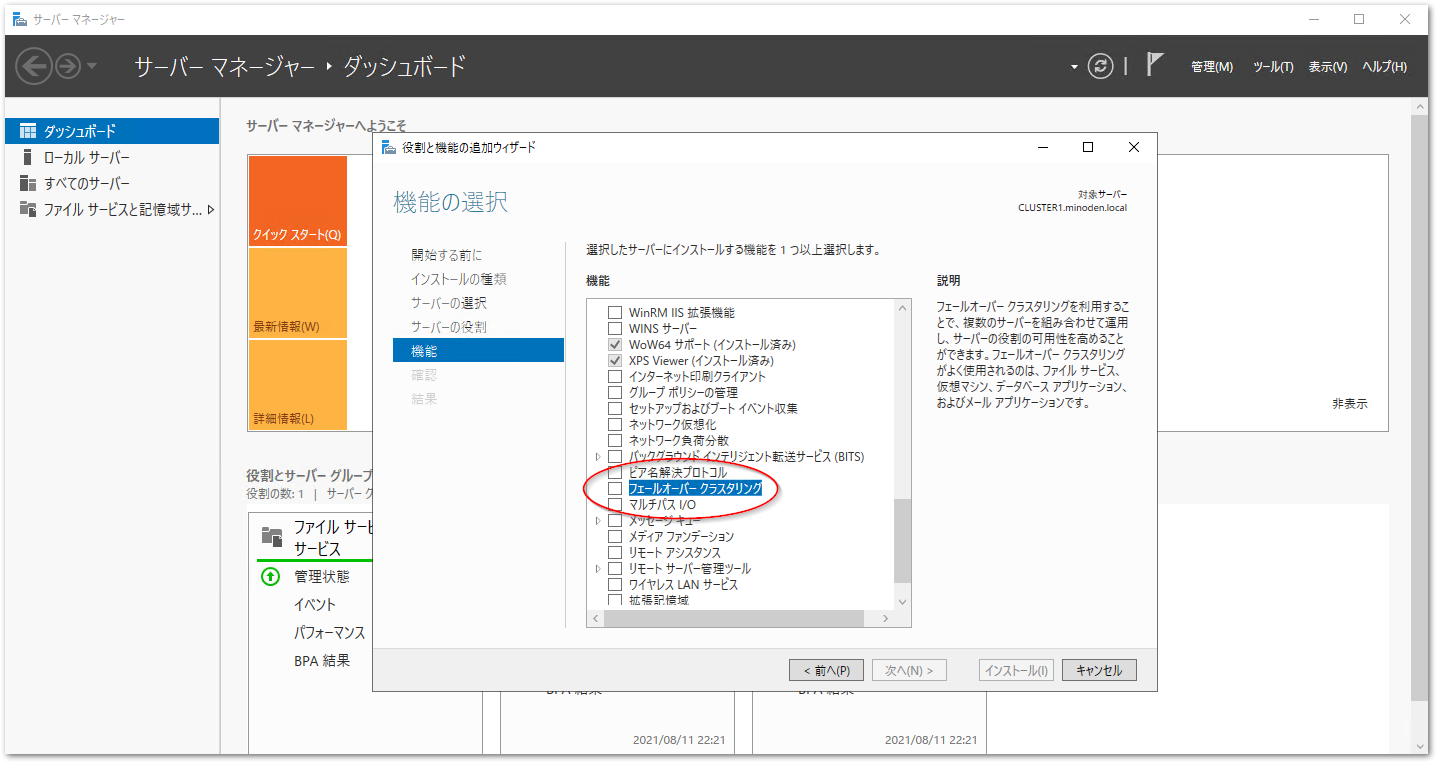Image resolution: width=1437 pixels, height=763 pixels.
Task: Open the ツール(T) menu
Action: (x=1272, y=66)
